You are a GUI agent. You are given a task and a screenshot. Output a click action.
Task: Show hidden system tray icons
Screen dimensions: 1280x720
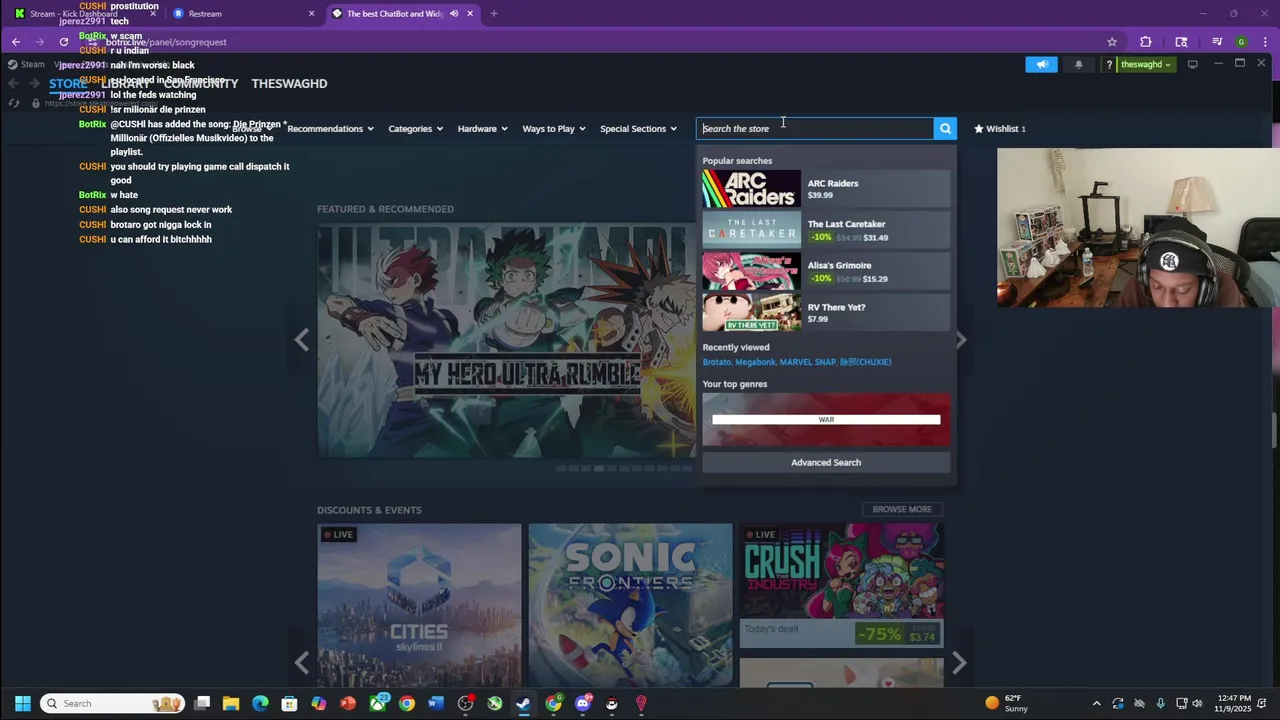tap(1096, 703)
